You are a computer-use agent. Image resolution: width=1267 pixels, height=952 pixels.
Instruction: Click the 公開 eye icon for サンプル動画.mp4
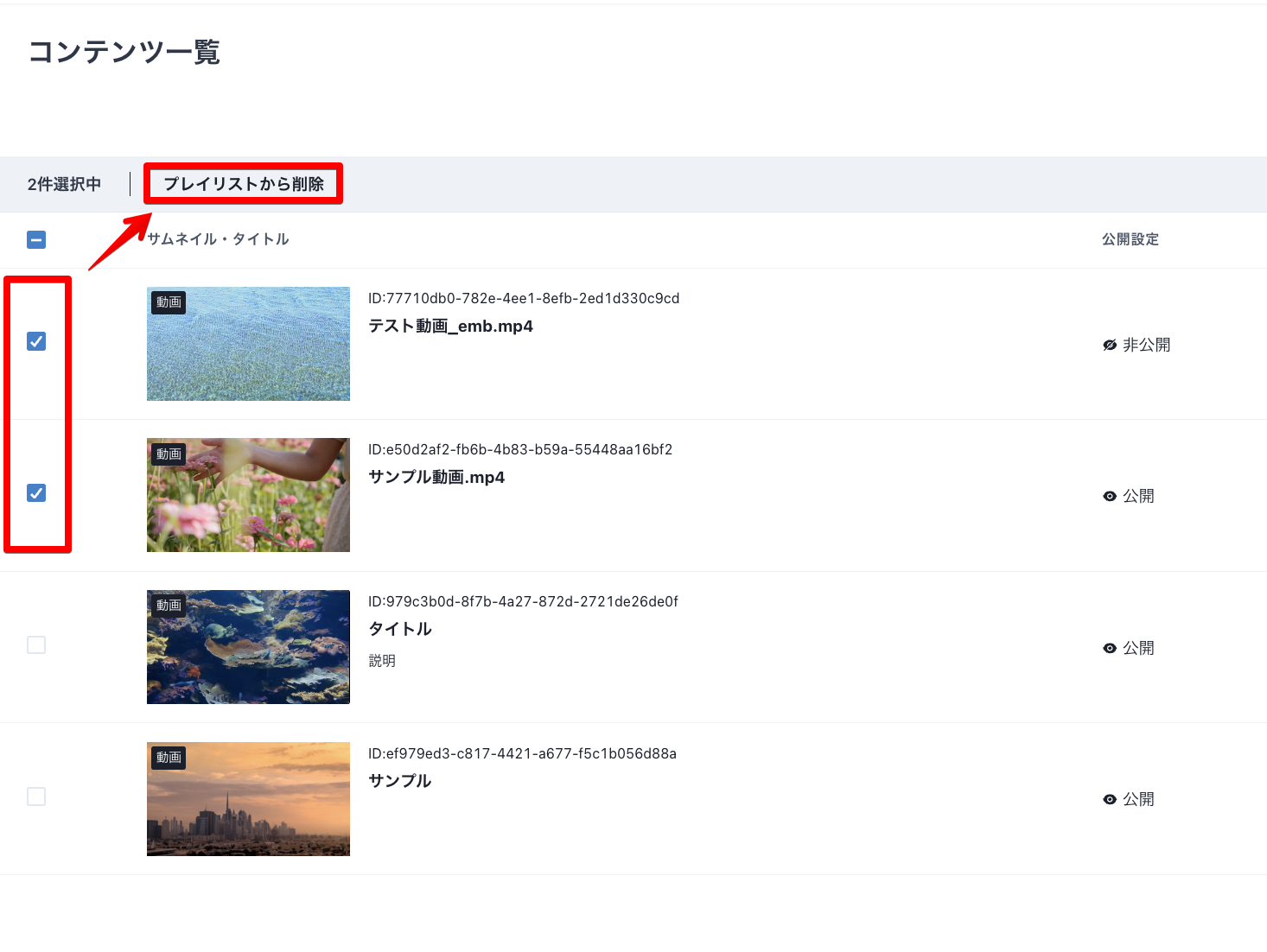coord(1110,496)
